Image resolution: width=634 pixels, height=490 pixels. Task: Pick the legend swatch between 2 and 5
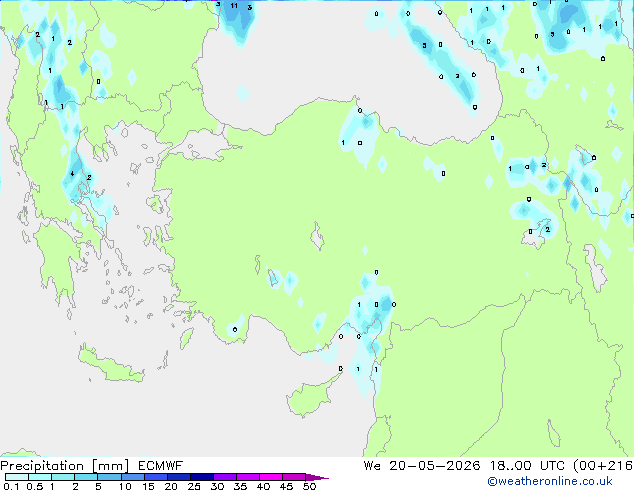point(86,477)
